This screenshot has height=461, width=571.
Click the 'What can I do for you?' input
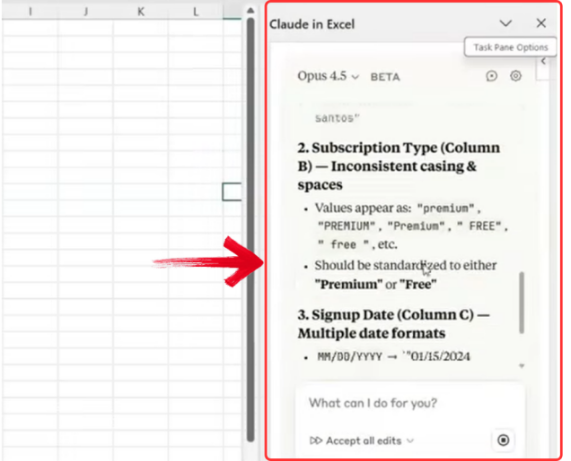(x=373, y=403)
